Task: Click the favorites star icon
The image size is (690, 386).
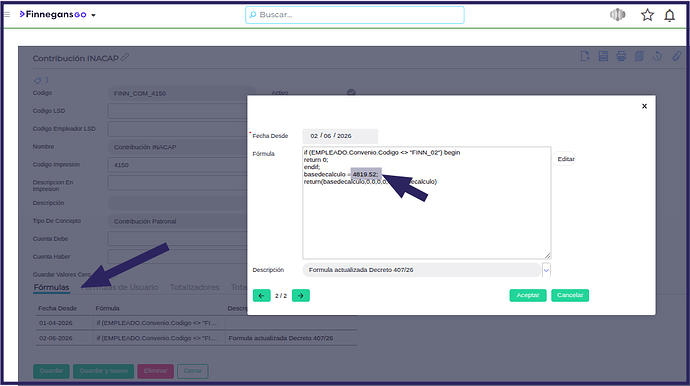Action: point(647,15)
